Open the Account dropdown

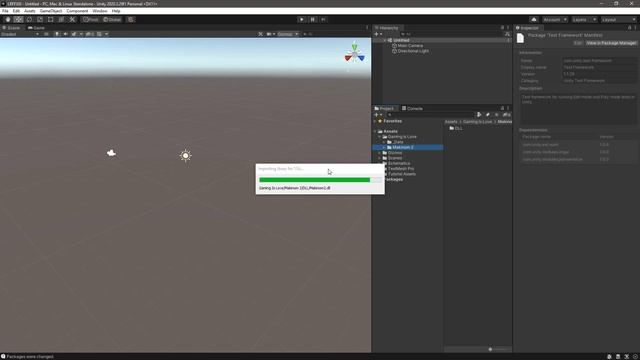(x=555, y=20)
